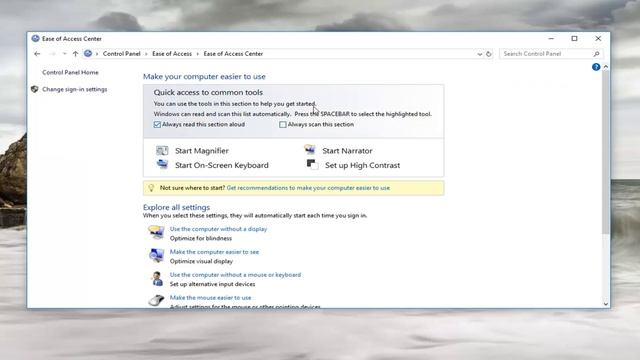The height and width of the screenshot is (360, 640).
Task: Minimize the Ease of Access Center window
Action: 551,38
